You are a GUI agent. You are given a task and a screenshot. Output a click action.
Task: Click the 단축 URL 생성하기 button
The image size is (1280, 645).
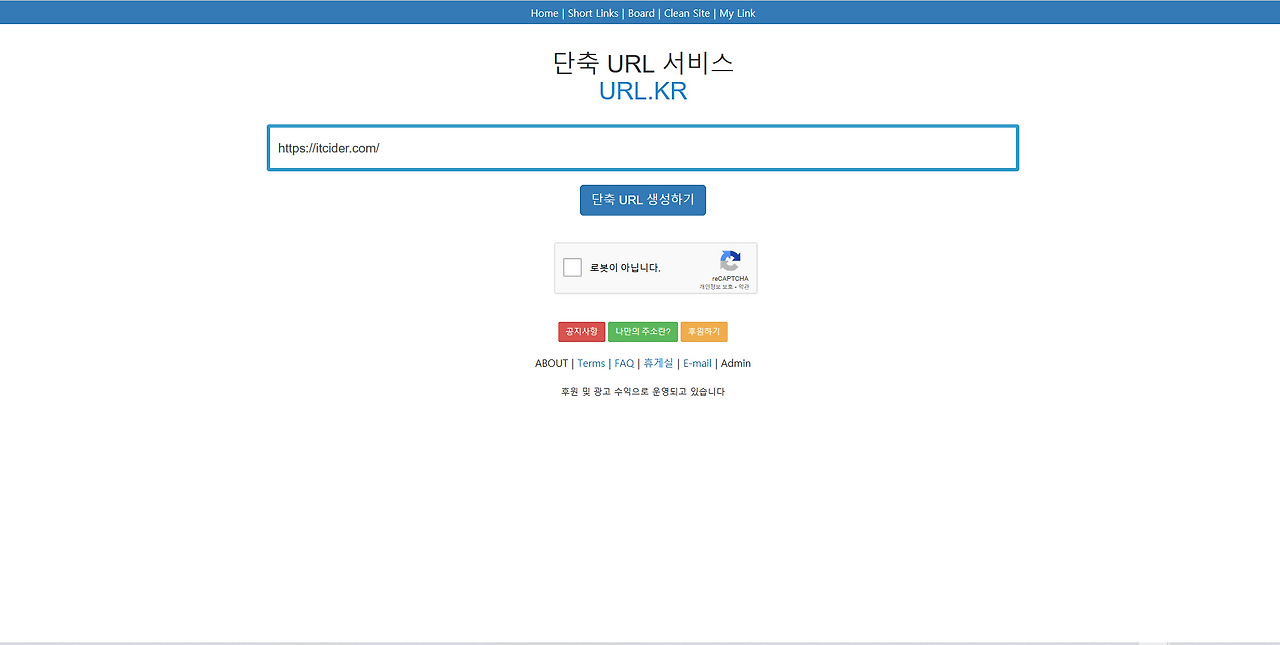tap(642, 199)
